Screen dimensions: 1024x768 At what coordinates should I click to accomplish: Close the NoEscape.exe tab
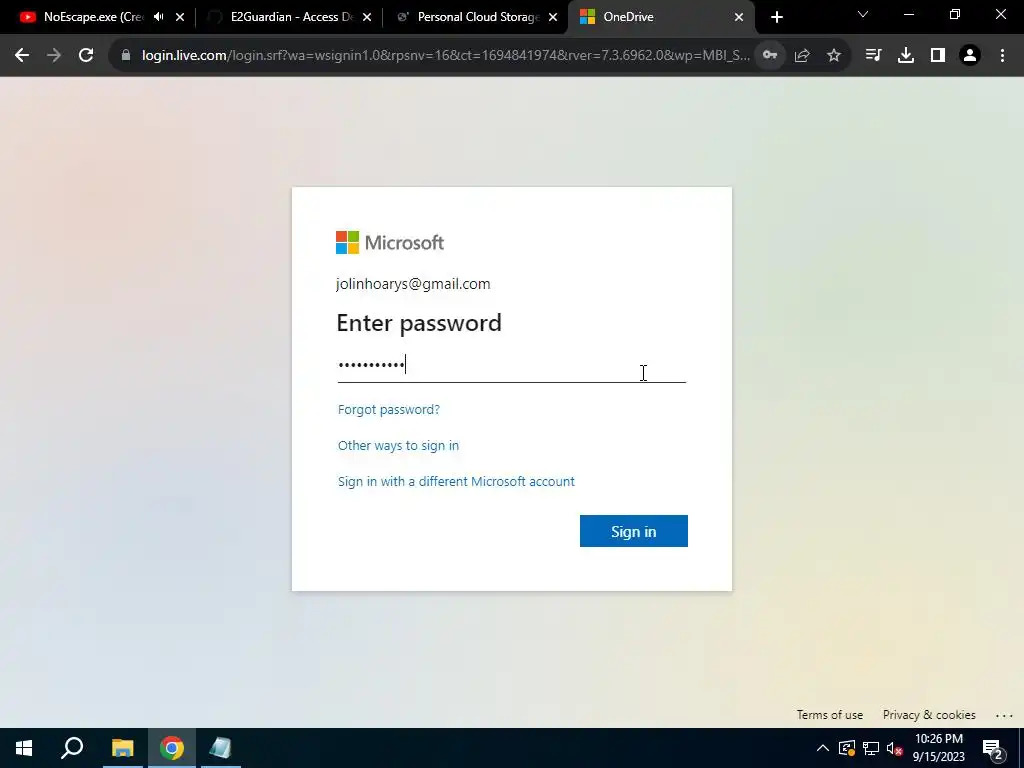coord(180,17)
